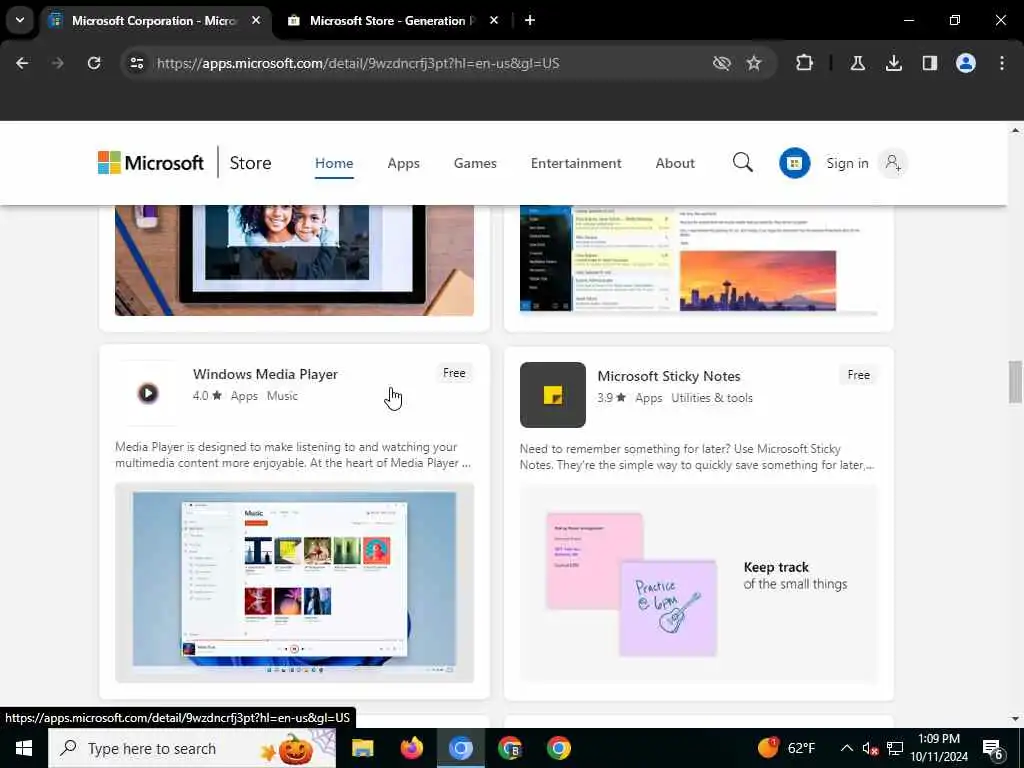Open the photo frame tablet screenshot

(x=295, y=260)
